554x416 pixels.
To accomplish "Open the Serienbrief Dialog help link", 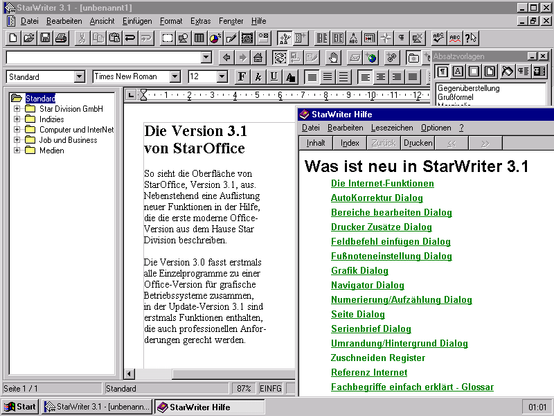I will pyautogui.click(x=371, y=329).
